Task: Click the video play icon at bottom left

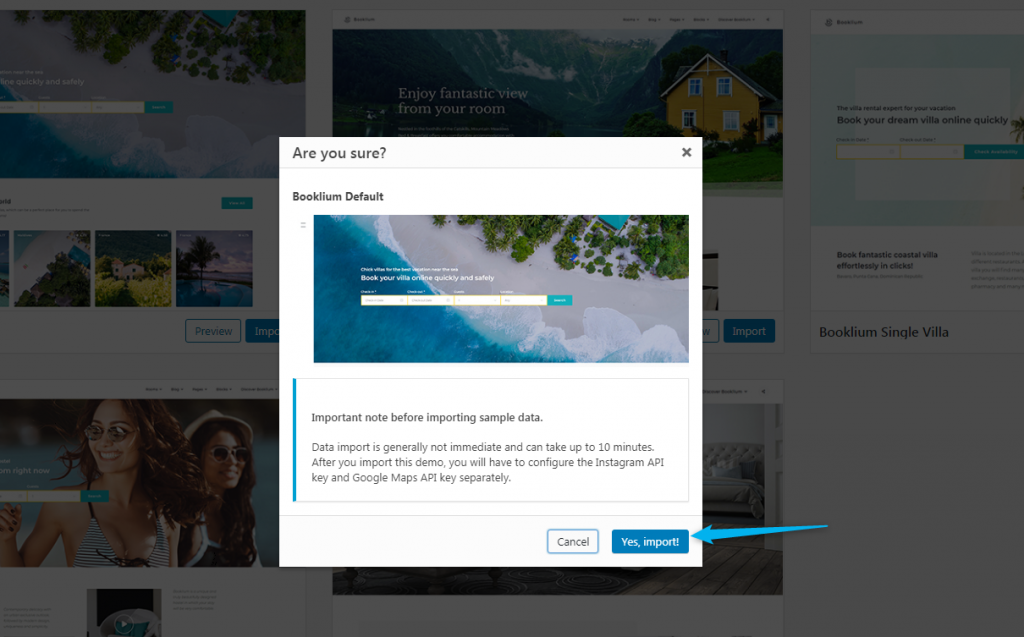Action: (123, 624)
